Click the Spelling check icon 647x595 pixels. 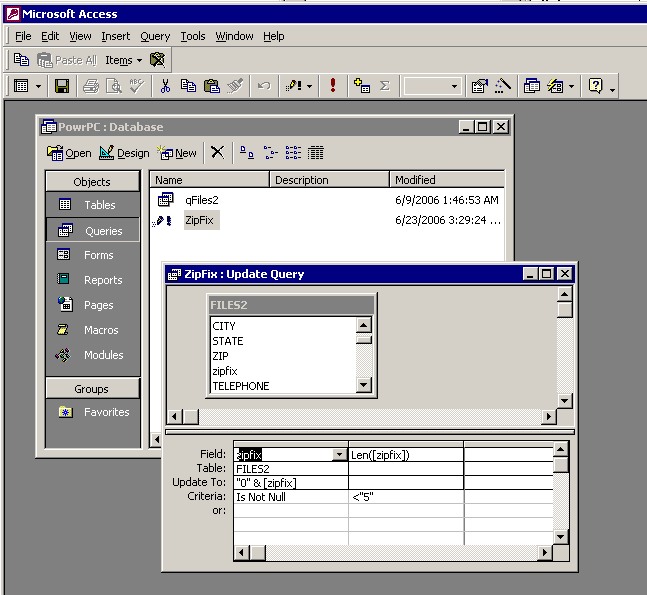137,86
